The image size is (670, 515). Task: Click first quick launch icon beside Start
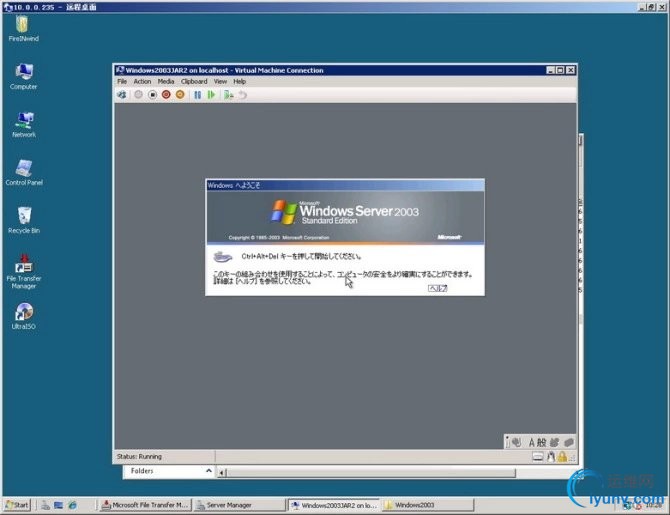[45, 506]
